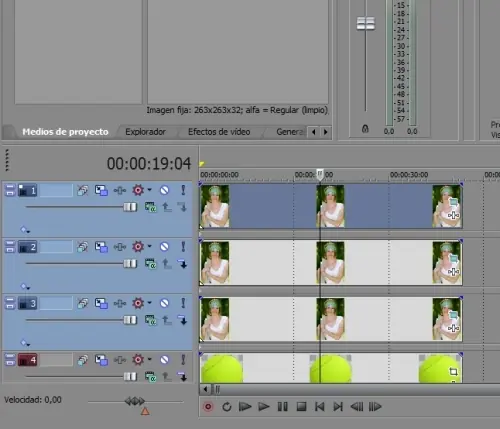Expand the automation settings arrow on track 1
This screenshot has width=500, height=429.
[x=150, y=190]
